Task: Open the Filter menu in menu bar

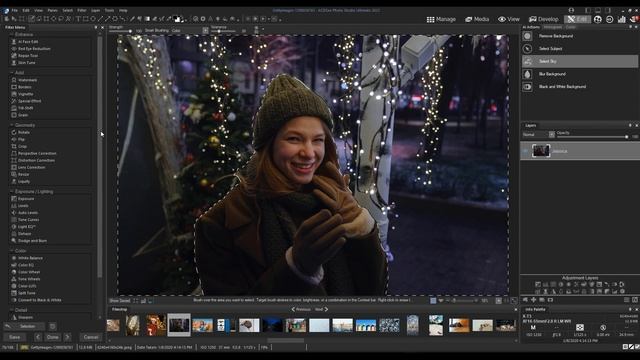Action: pyautogui.click(x=82, y=10)
